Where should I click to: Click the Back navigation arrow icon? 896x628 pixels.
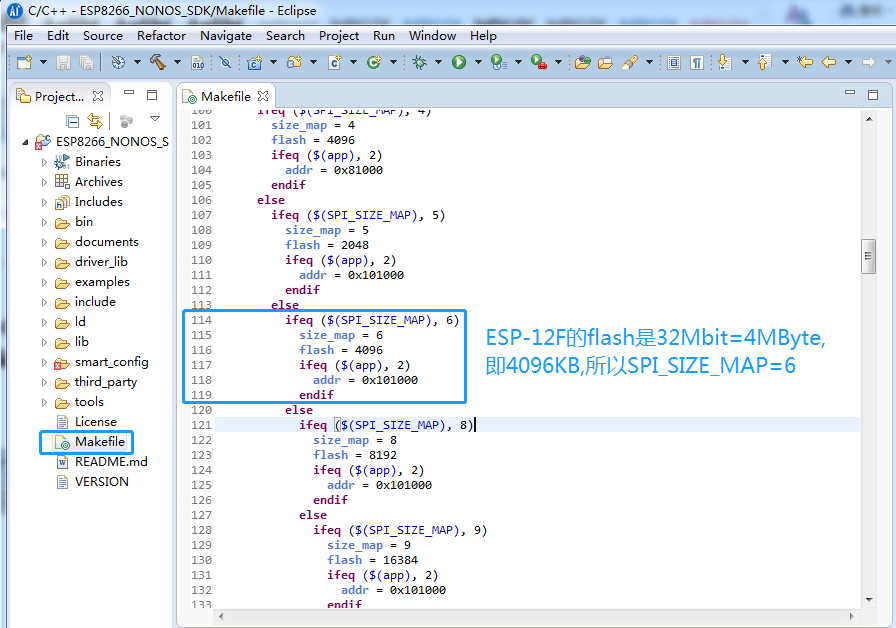[829, 62]
